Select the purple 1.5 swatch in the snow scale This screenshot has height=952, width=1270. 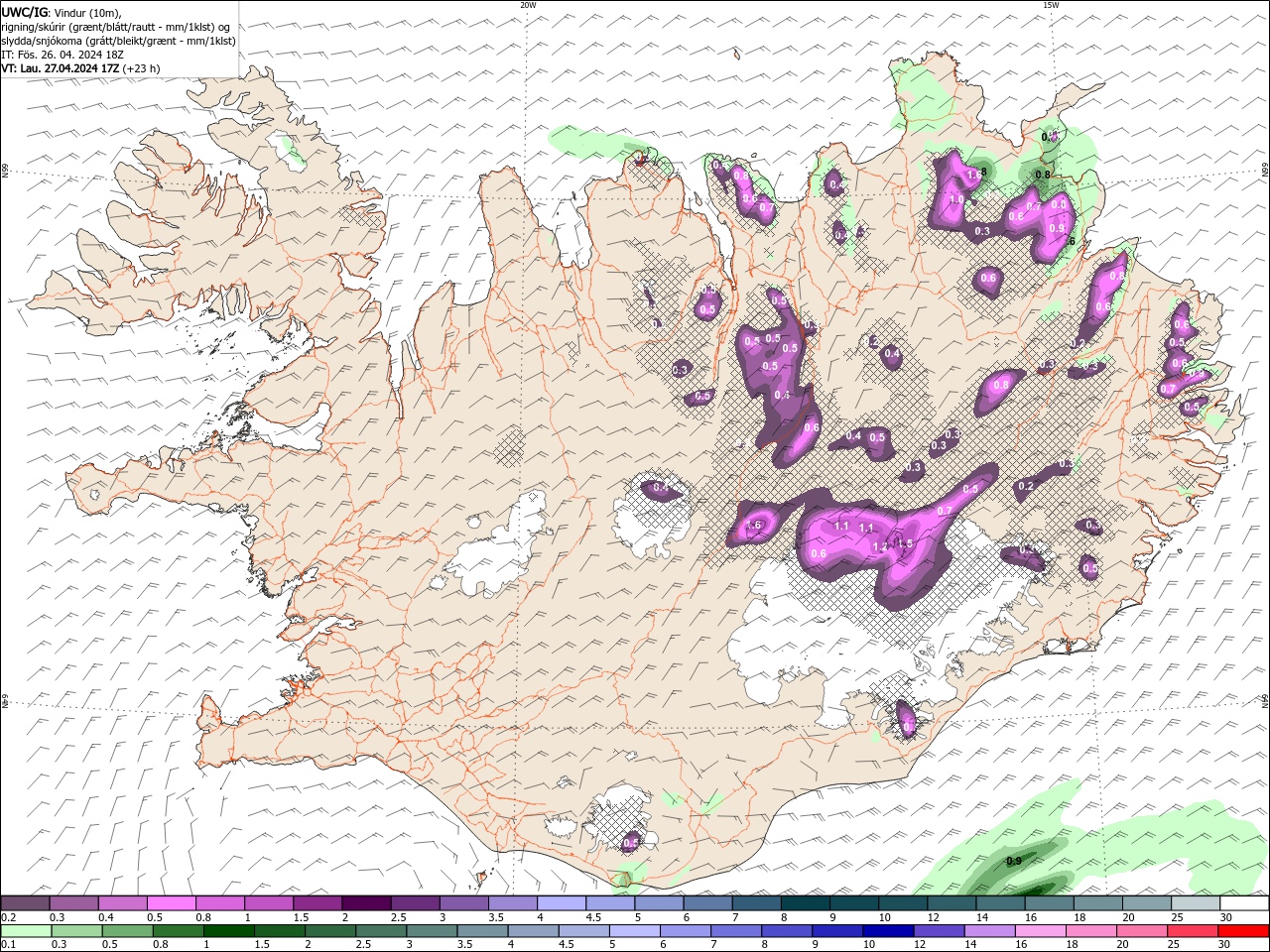tap(317, 903)
